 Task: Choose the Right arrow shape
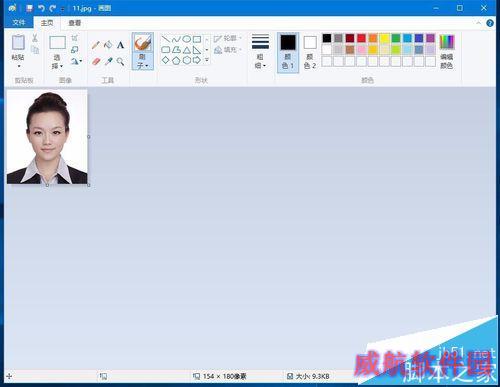coord(197,60)
